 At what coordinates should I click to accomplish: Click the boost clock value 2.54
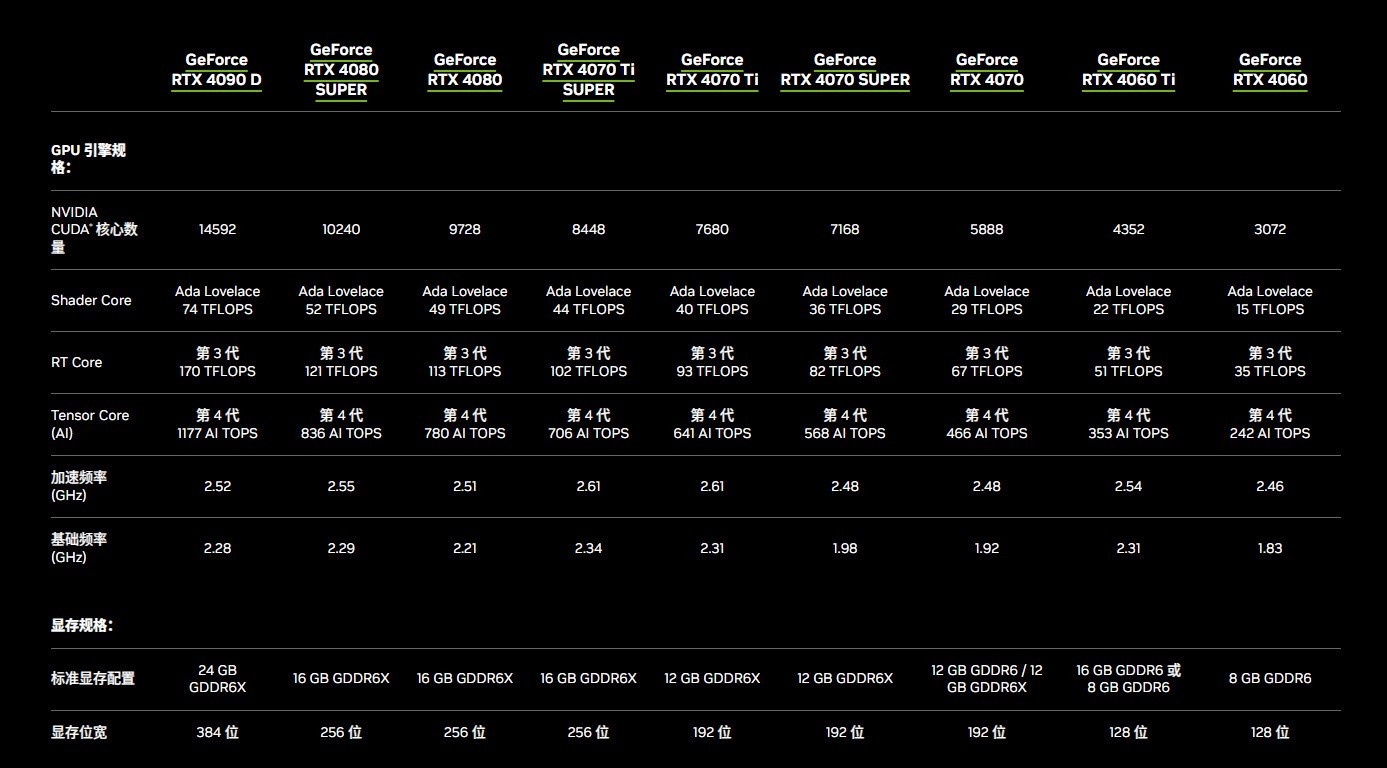1128,487
